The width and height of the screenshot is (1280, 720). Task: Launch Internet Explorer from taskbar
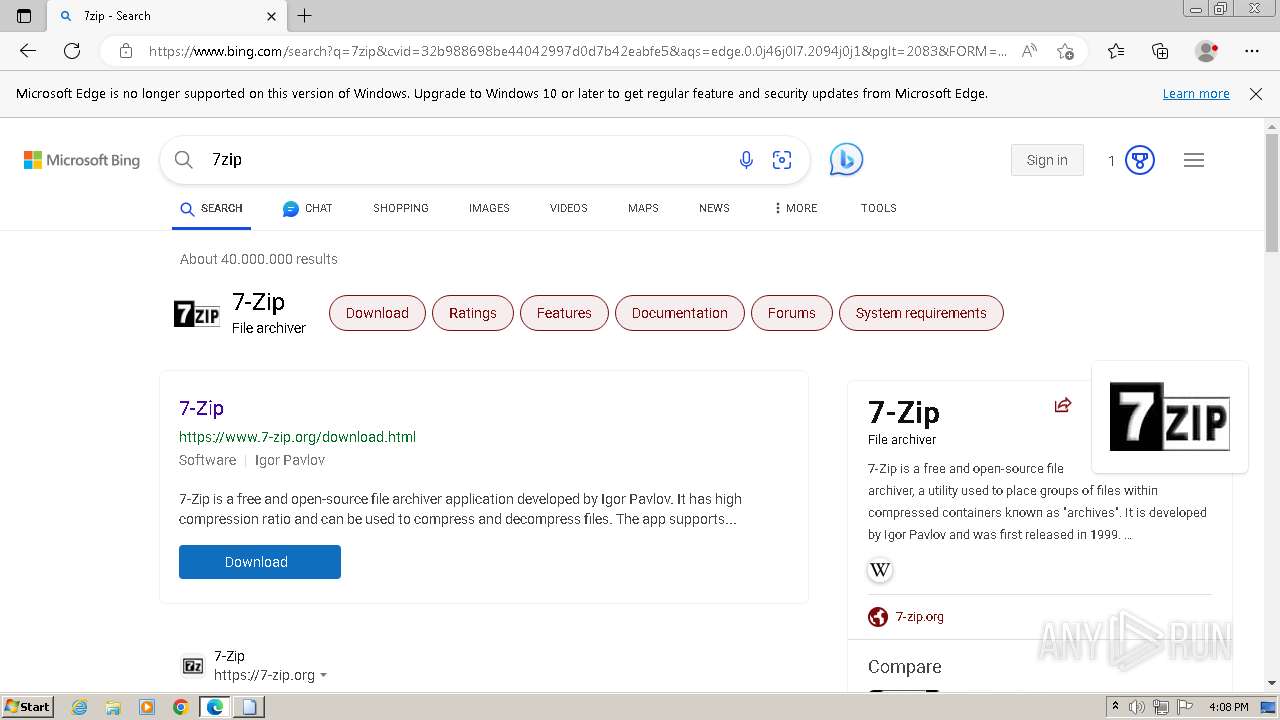coord(80,707)
